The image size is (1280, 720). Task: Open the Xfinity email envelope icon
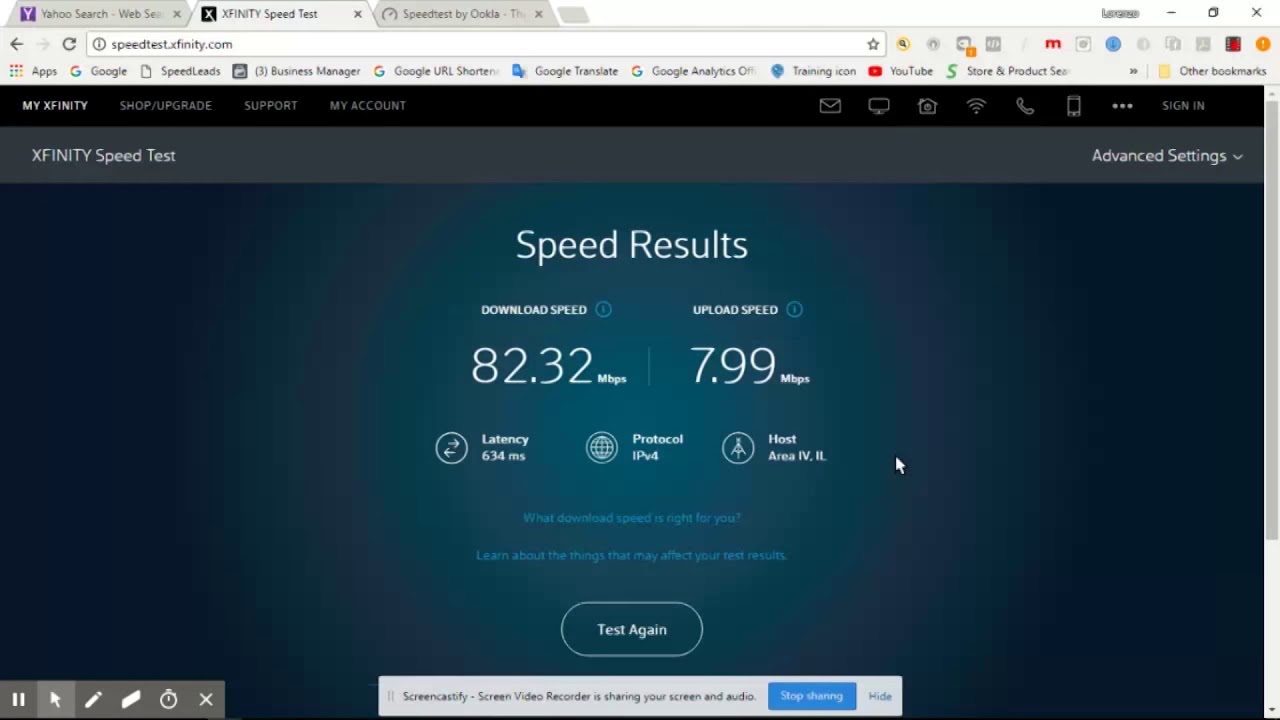pos(830,105)
